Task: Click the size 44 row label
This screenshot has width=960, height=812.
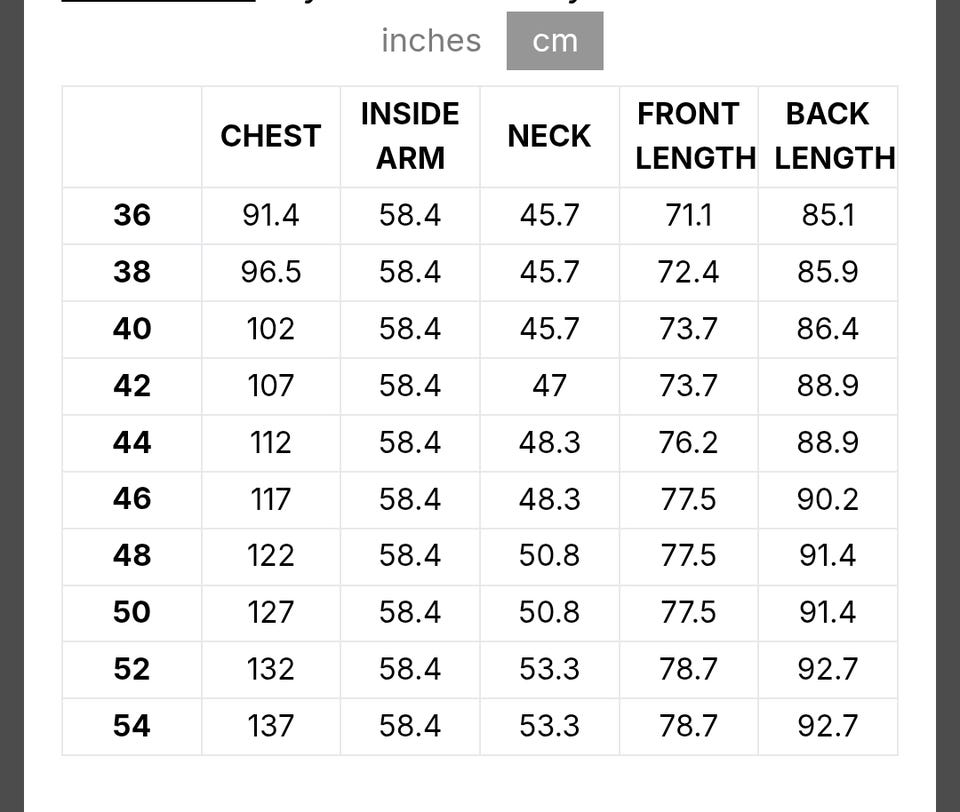Action: click(x=132, y=442)
